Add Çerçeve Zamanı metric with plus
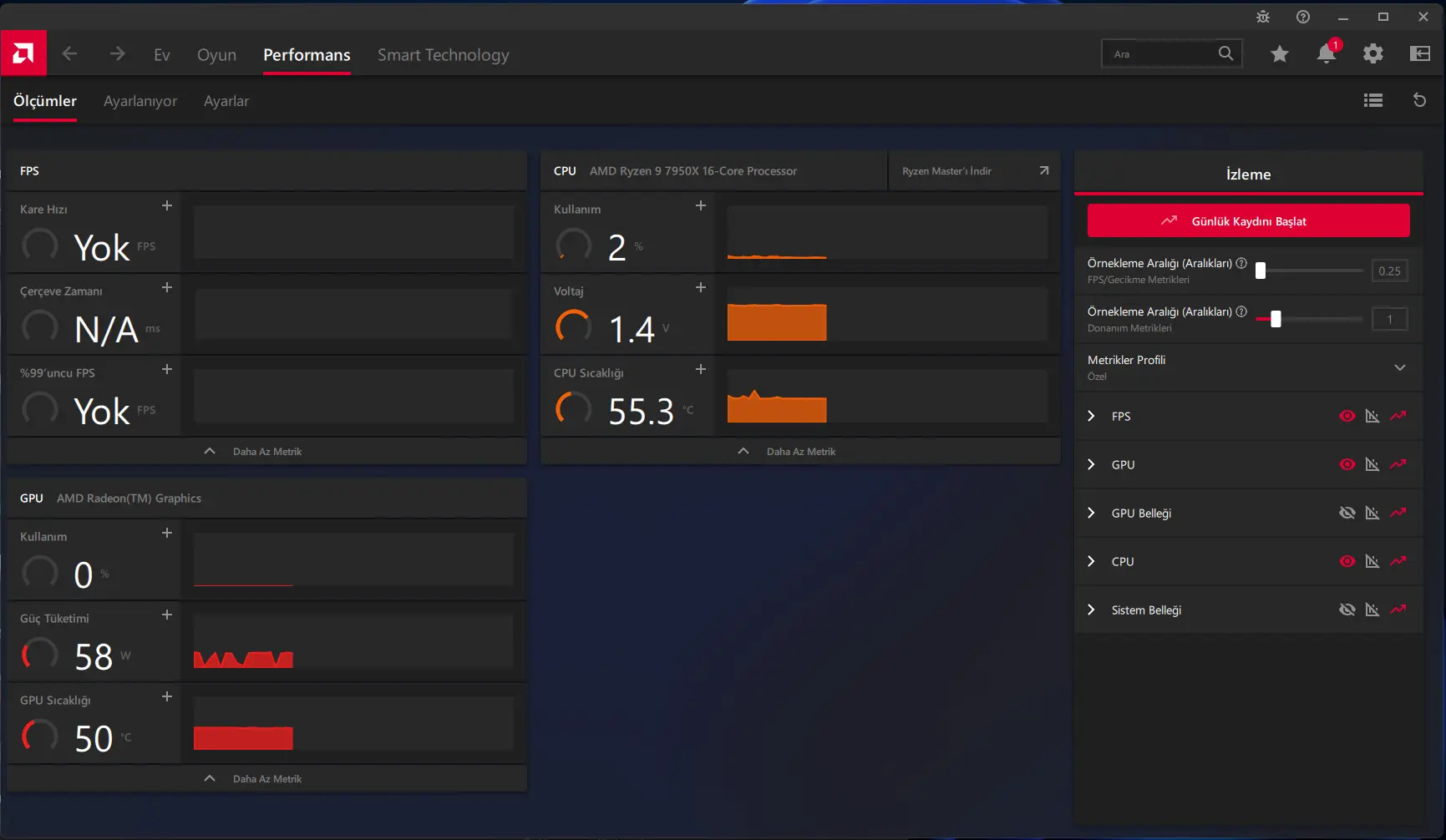The height and width of the screenshot is (840, 1446). tap(167, 287)
